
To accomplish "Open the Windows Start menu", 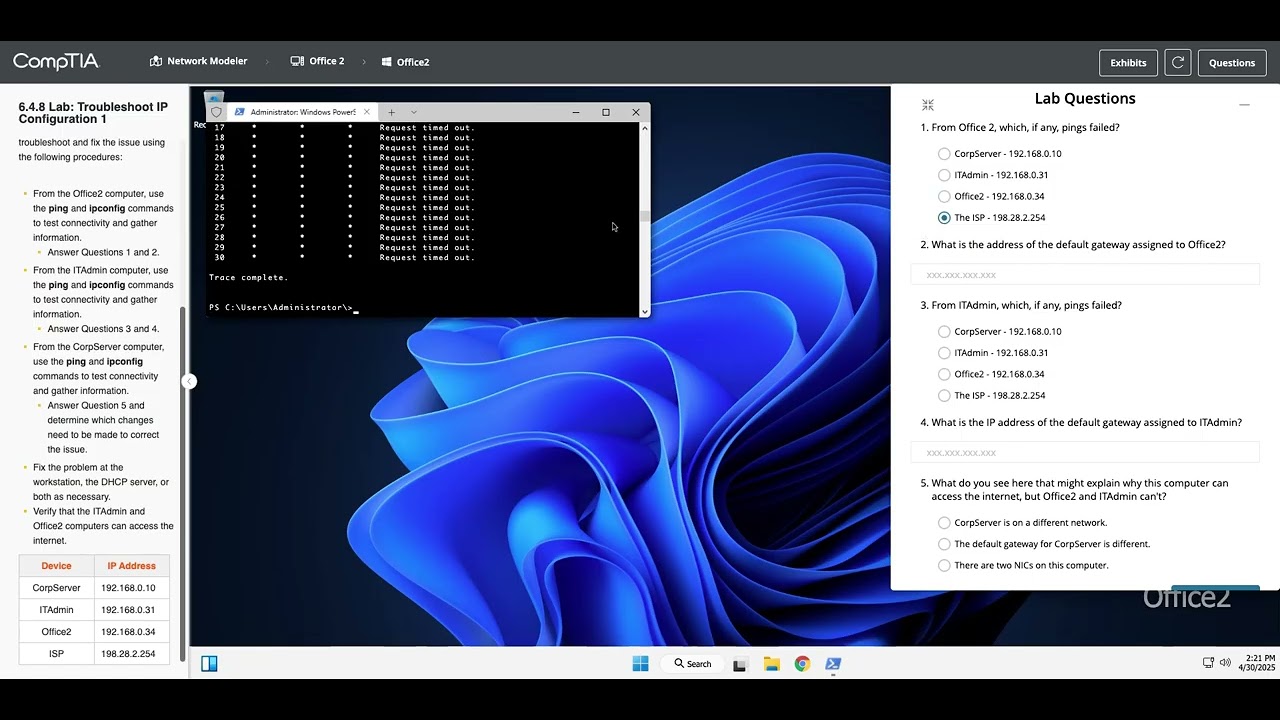I will coord(640,663).
